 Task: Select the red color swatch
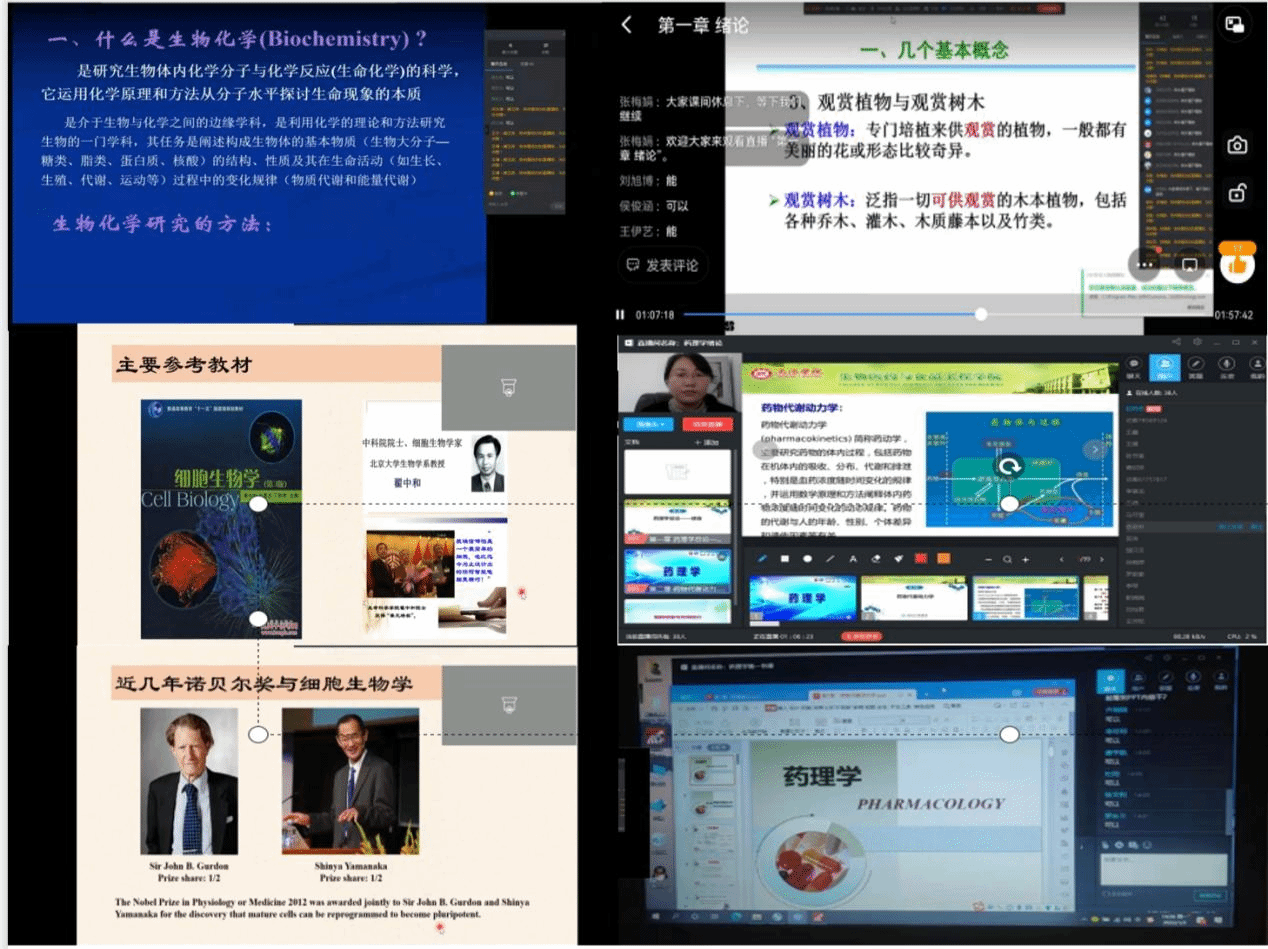[921, 559]
